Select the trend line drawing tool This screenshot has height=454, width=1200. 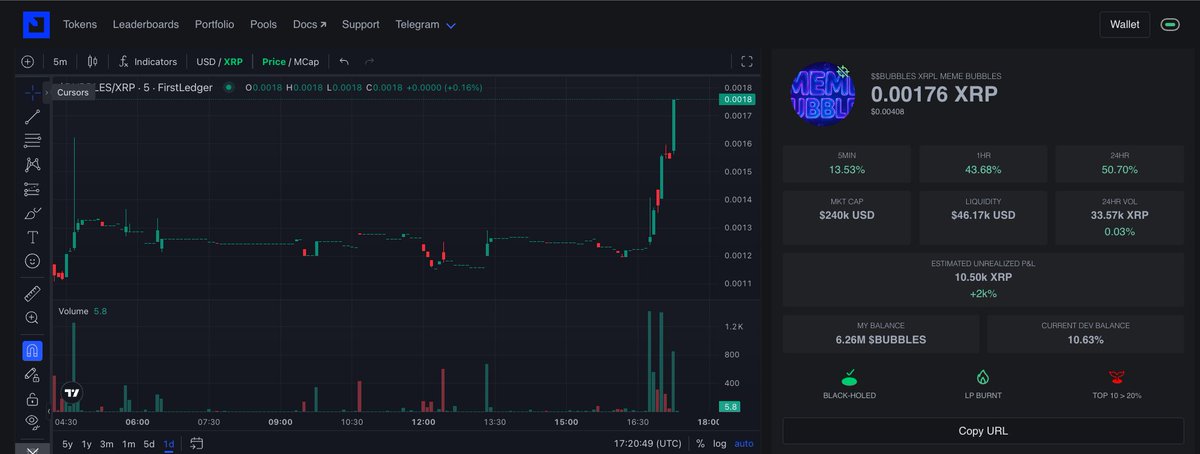coord(32,117)
